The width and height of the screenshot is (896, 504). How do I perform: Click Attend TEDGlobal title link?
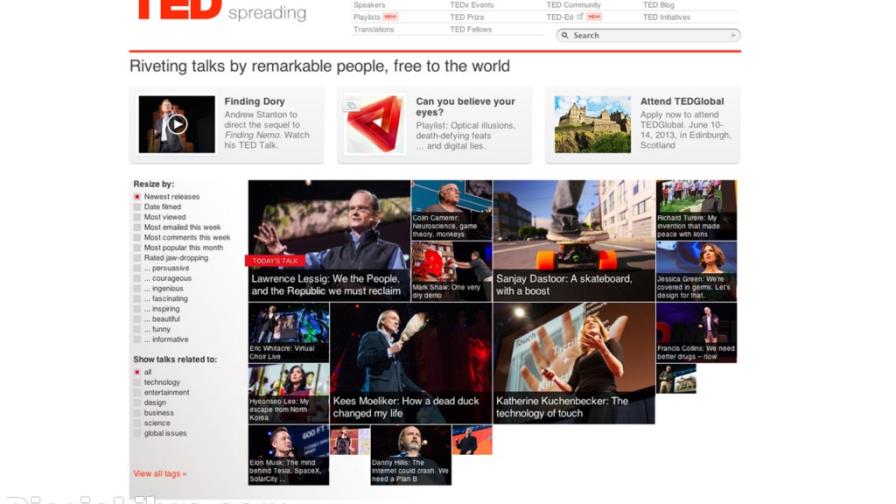(682, 101)
